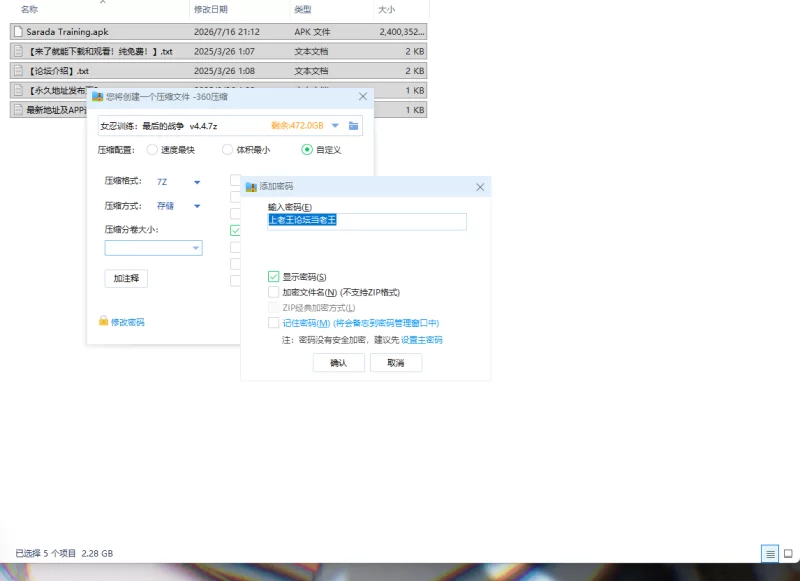Click the date 2025/3/26 1:07
This screenshot has width=800, height=581.
pyautogui.click(x=224, y=52)
